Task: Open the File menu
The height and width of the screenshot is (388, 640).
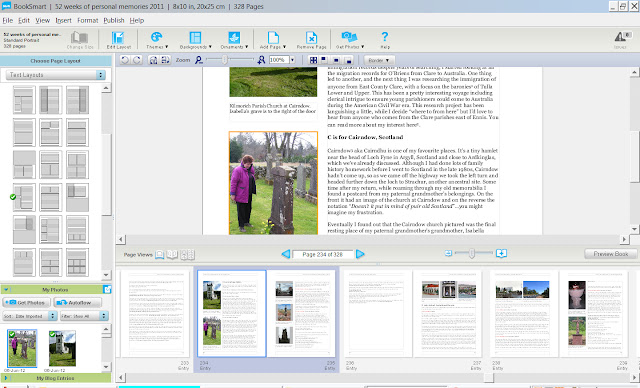Action: (7, 20)
